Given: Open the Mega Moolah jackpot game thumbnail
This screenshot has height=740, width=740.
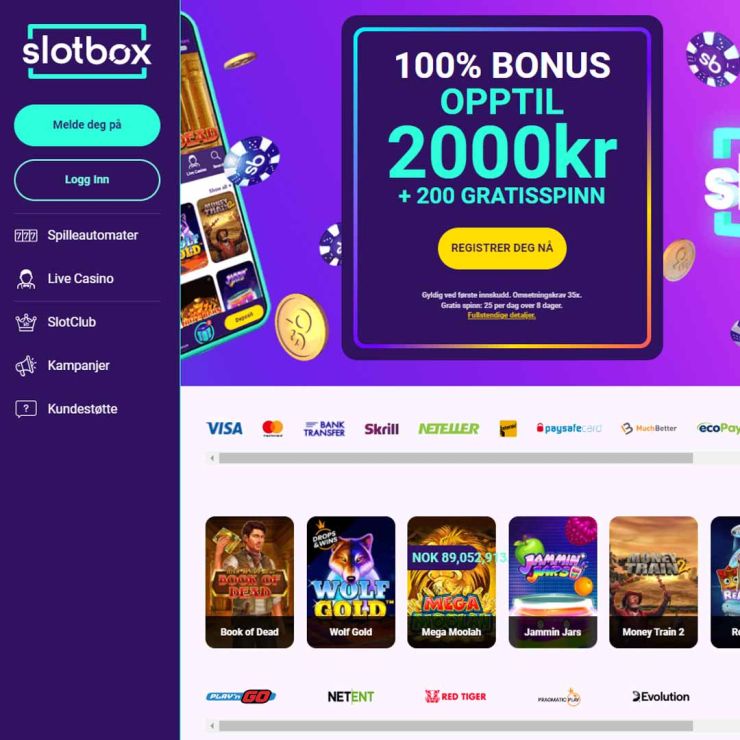Looking at the screenshot, I should [452, 582].
